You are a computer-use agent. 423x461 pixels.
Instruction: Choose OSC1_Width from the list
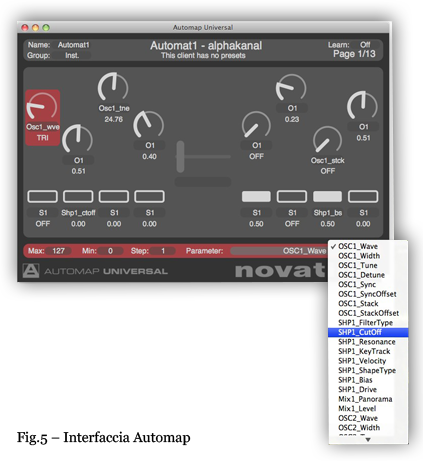point(368,256)
